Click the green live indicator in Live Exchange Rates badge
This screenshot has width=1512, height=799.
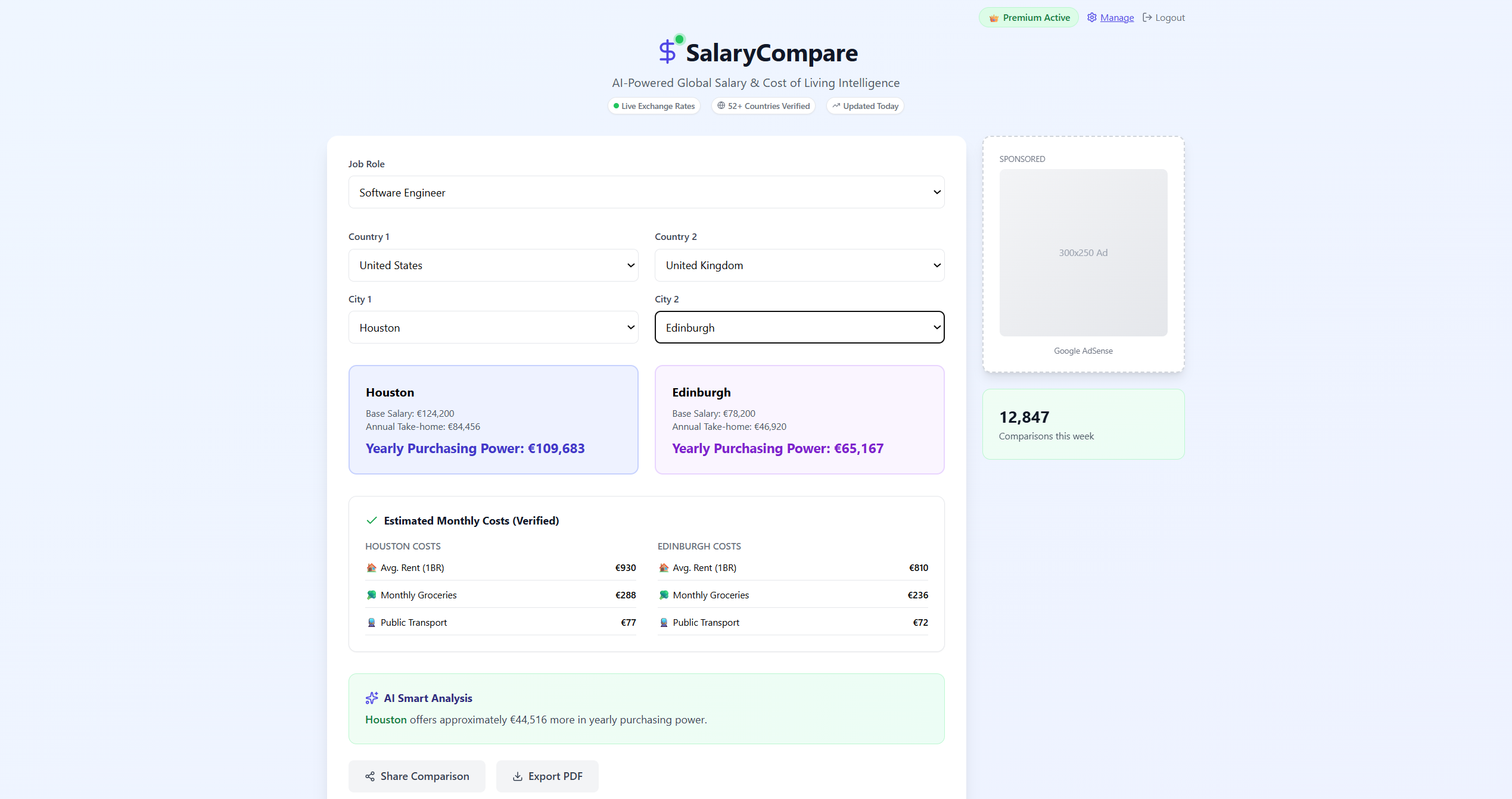[x=616, y=105]
